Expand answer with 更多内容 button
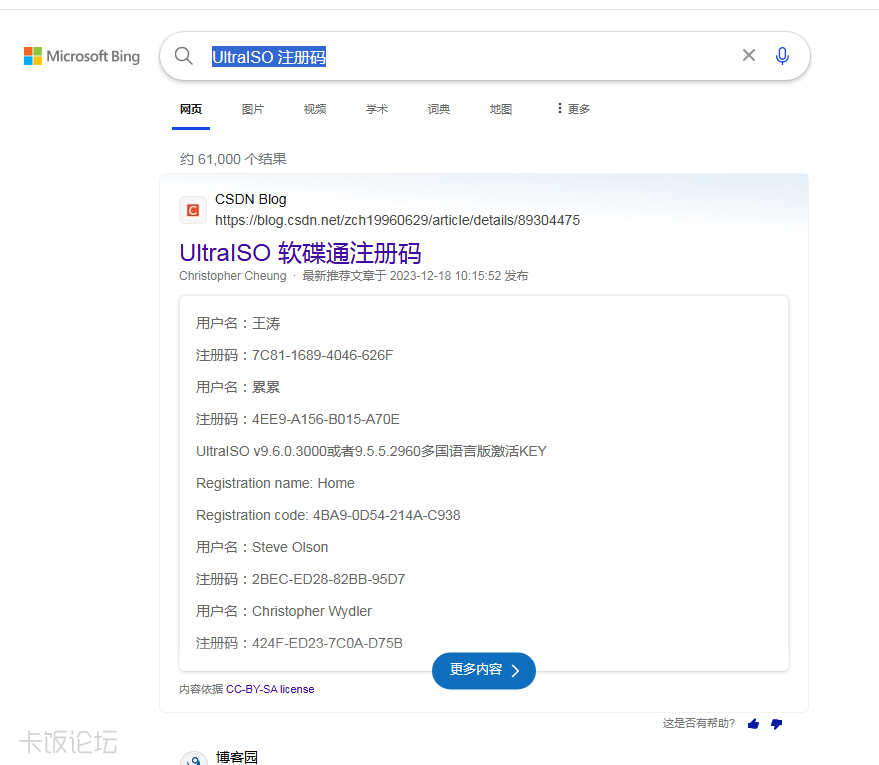 484,670
